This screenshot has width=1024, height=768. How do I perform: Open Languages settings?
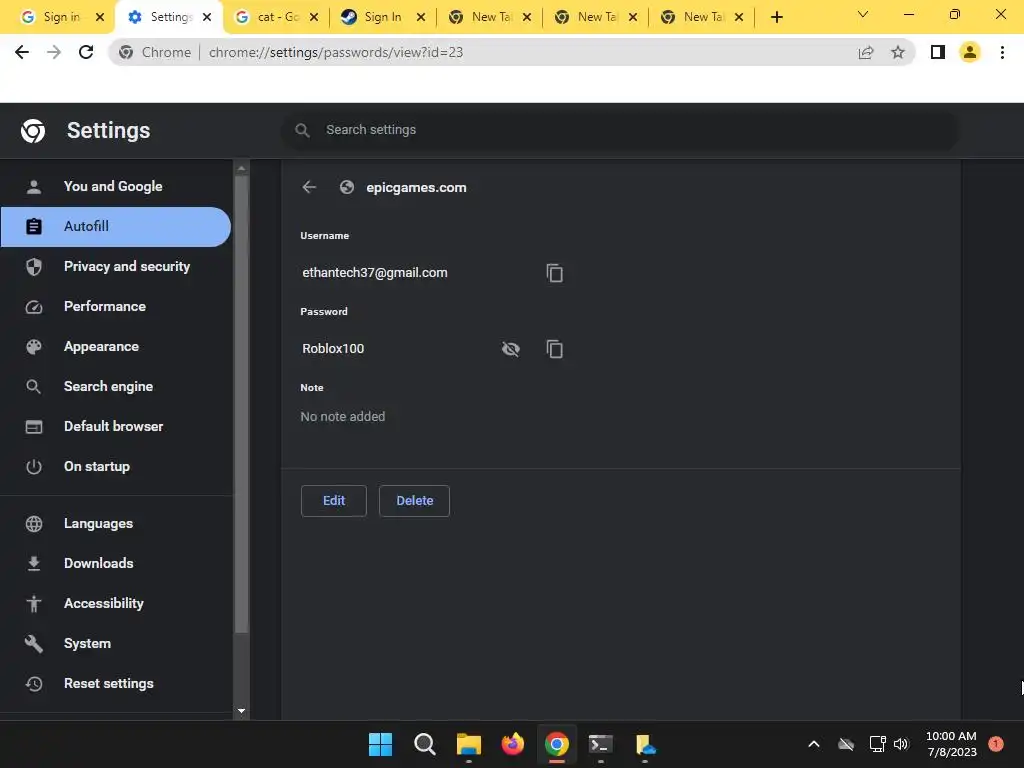[x=116, y=524]
